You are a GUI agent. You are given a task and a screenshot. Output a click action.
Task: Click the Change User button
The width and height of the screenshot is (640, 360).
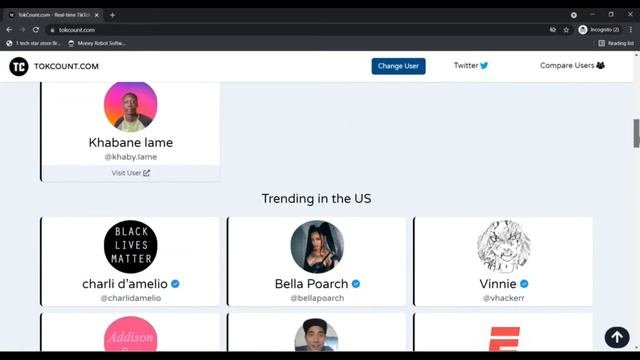(398, 66)
